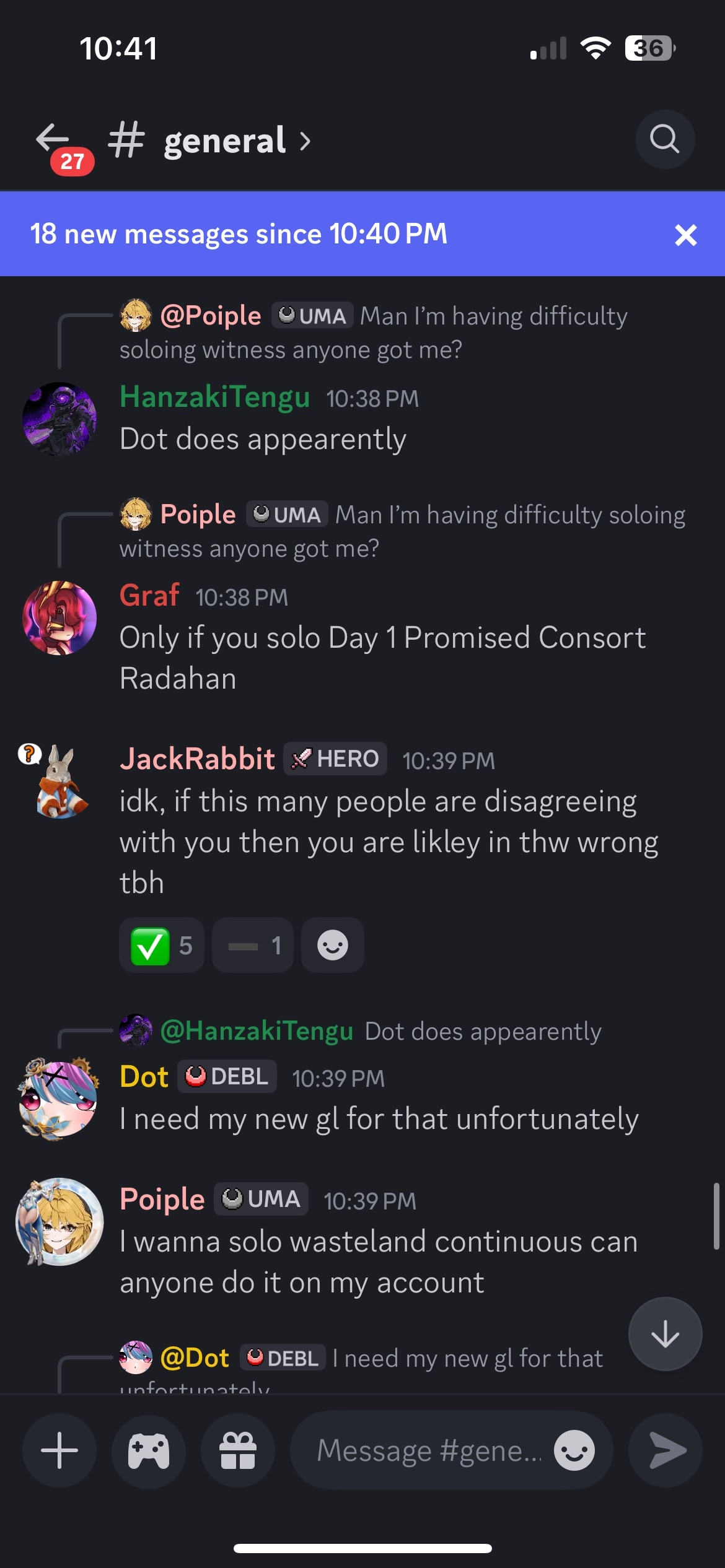The height and width of the screenshot is (1568, 725).
Task: Open HanzakiTengu's username profile
Action: 214,398
